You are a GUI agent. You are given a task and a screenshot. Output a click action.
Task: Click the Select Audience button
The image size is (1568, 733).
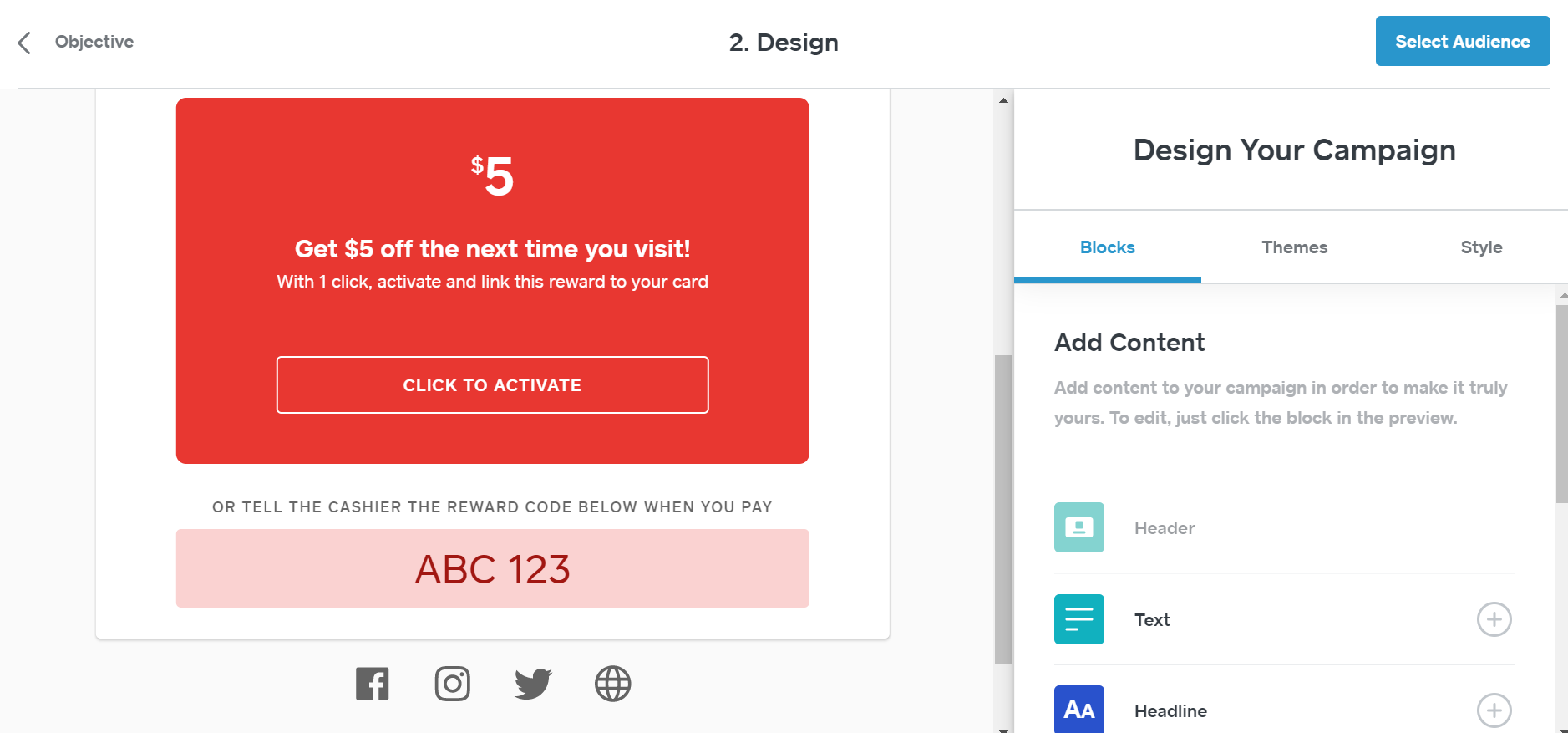1463,41
